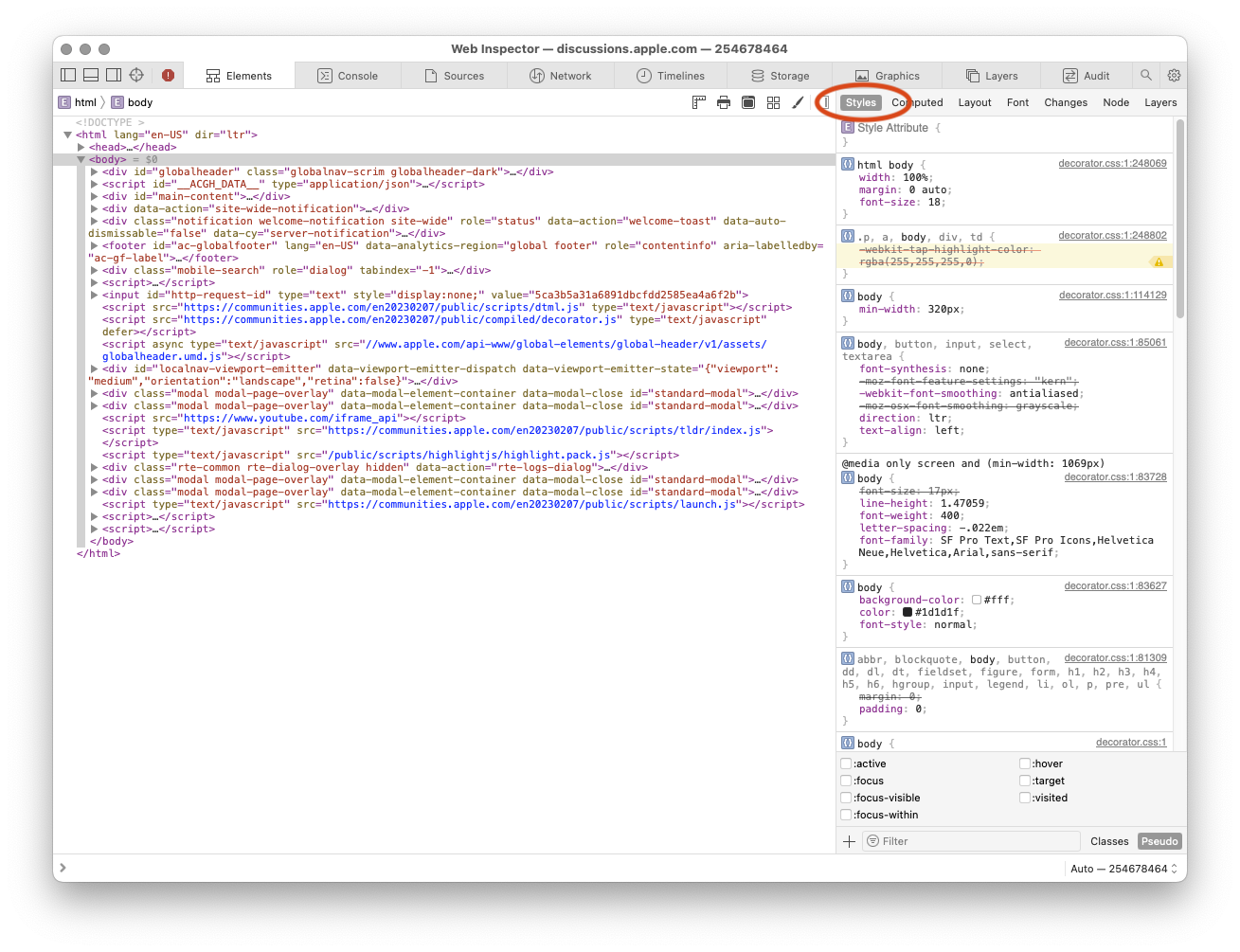Image resolution: width=1240 pixels, height=952 pixels.
Task: Dock Web Inspector to the bottom
Action: [91, 75]
